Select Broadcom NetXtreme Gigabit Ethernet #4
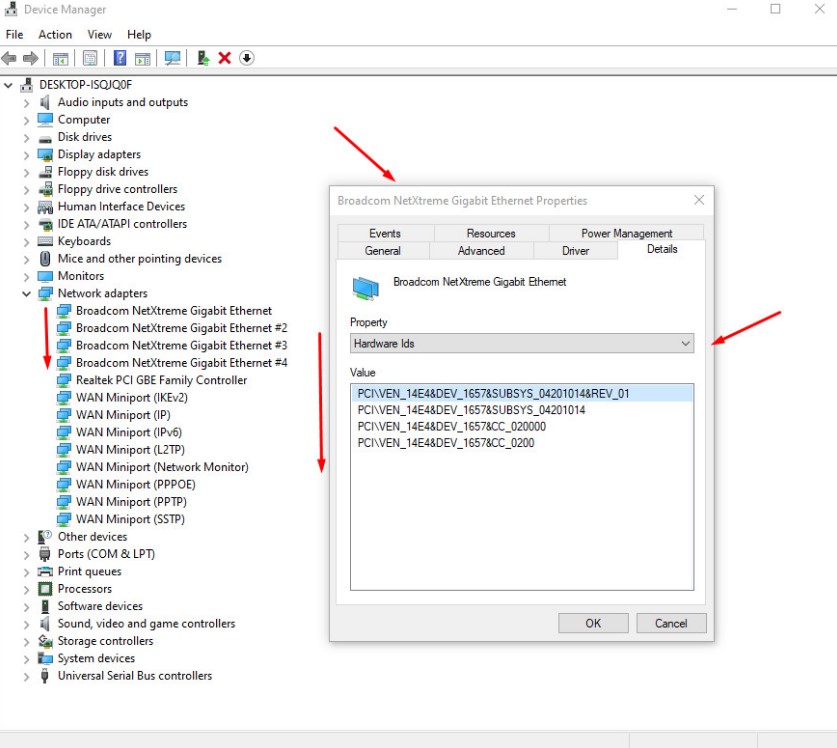Viewport: 837px width, 748px height. click(x=181, y=363)
